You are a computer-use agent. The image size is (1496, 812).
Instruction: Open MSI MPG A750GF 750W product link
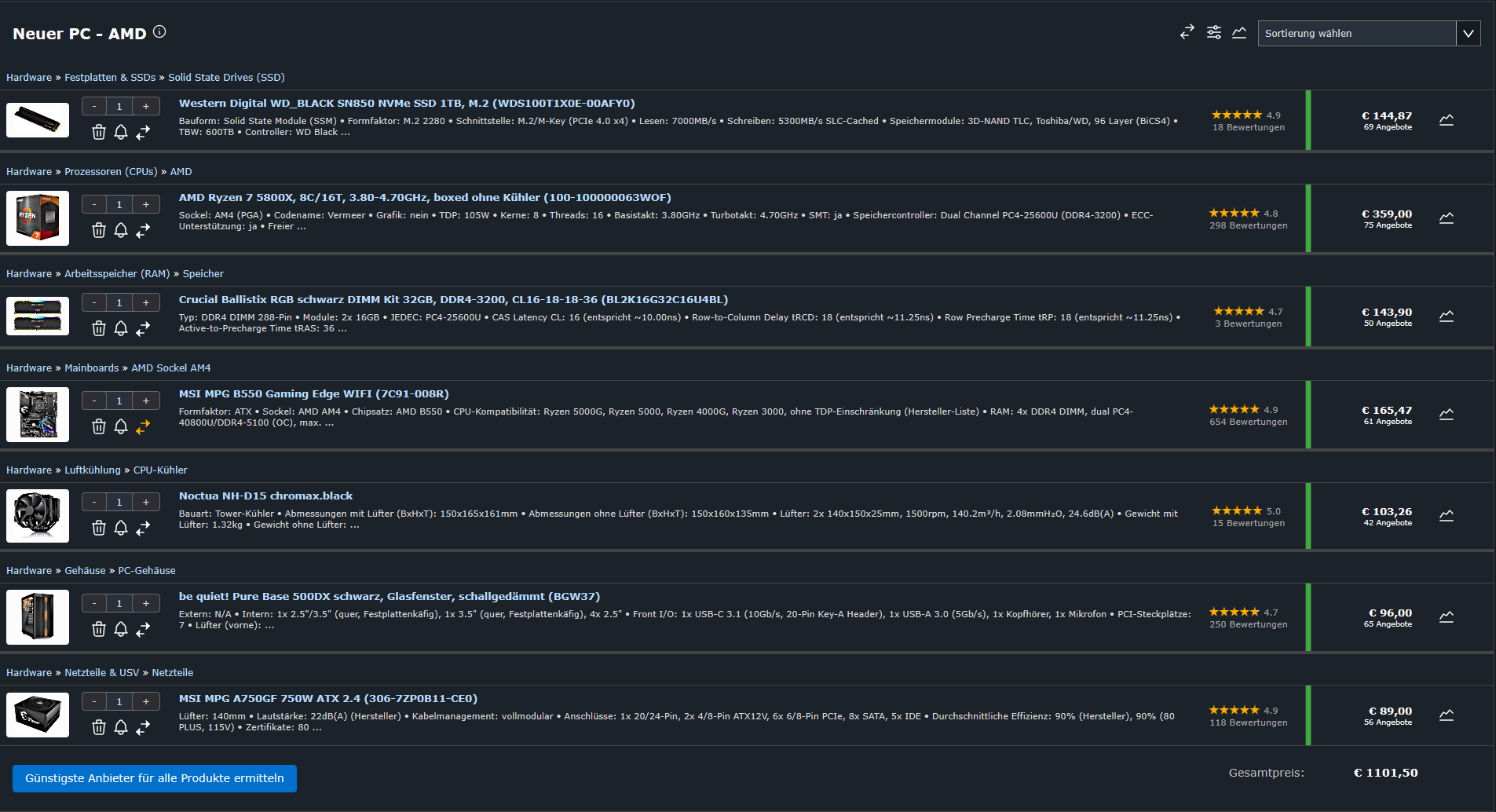328,698
